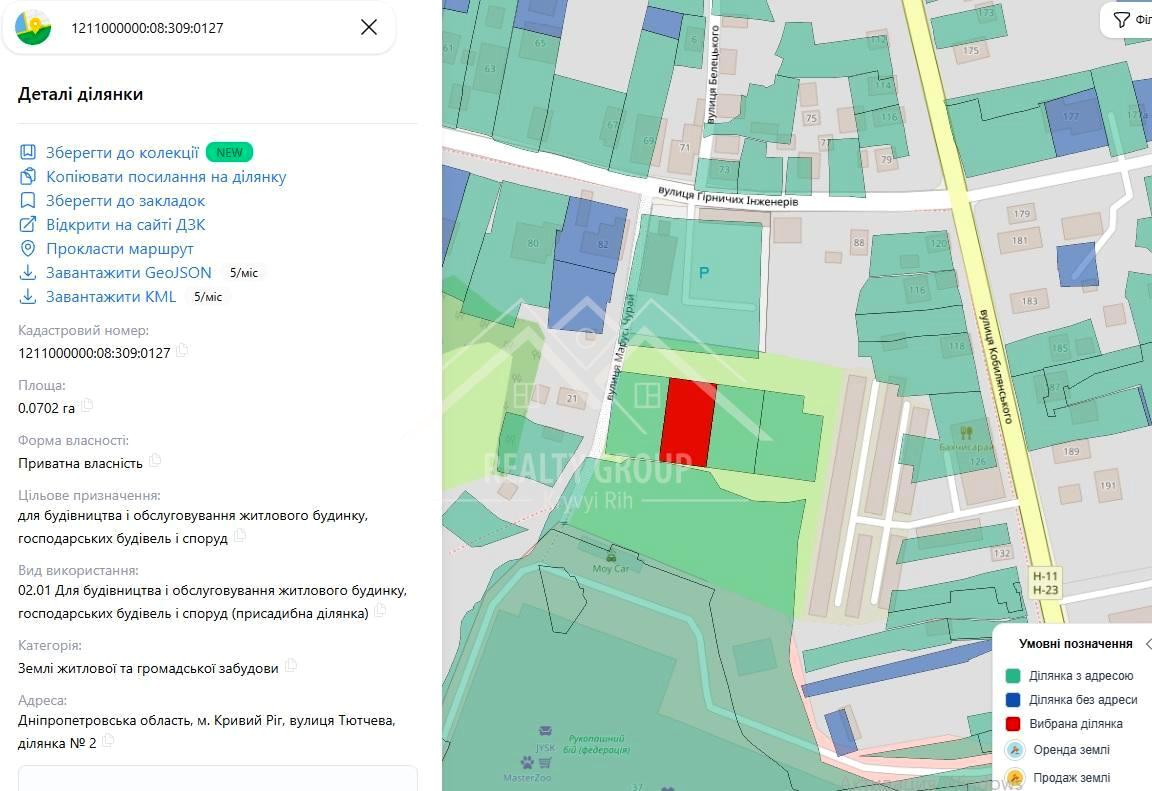Viewport: 1152px width, 791px height.
Task: Open the filter button at map corner
Action: pyautogui.click(x=1128, y=20)
